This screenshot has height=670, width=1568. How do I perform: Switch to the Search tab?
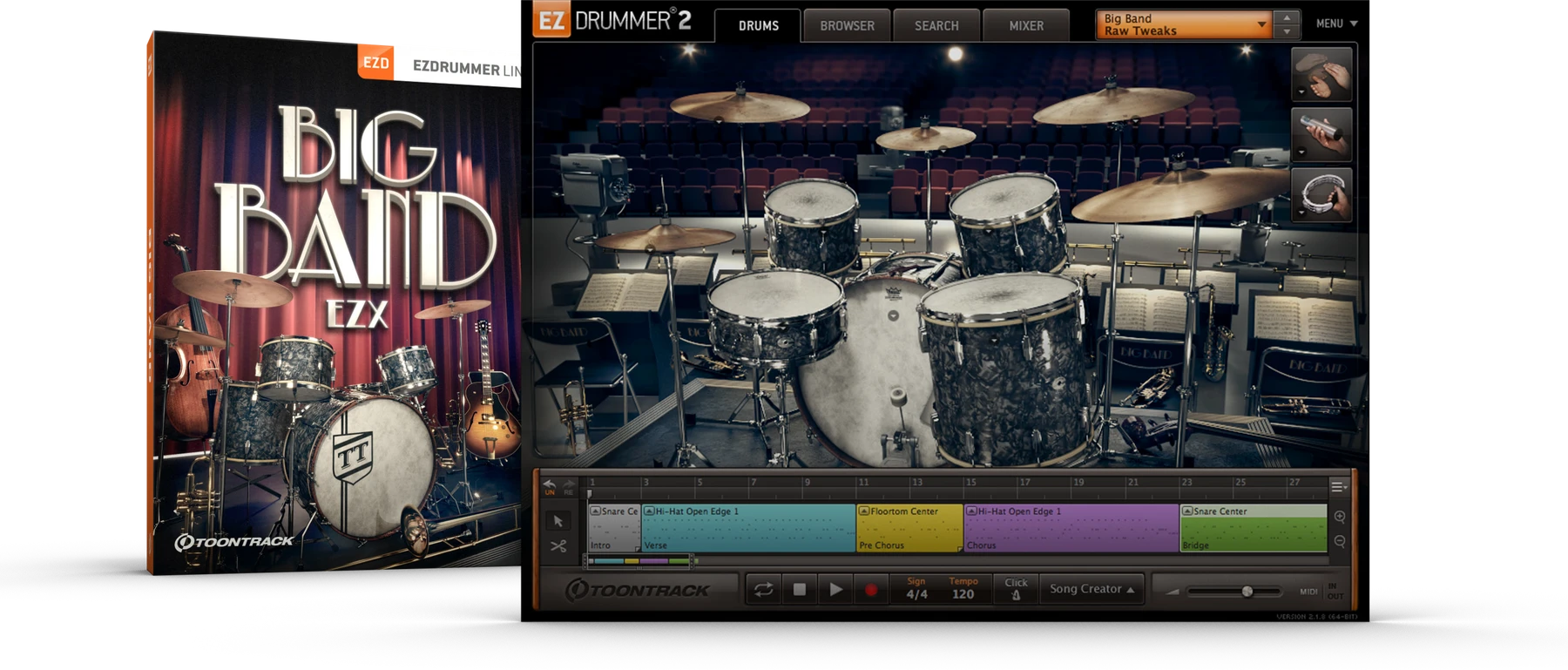936,25
